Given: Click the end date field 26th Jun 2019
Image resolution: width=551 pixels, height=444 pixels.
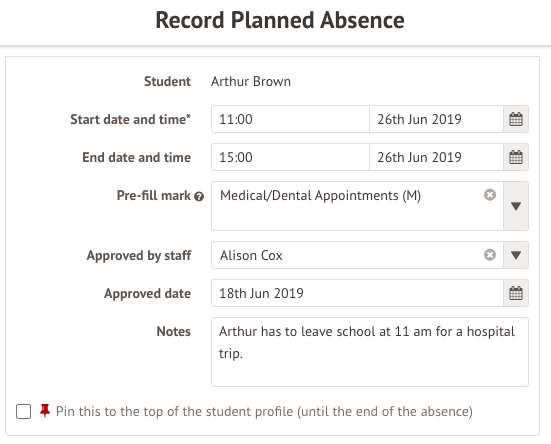Looking at the screenshot, I should click(436, 157).
